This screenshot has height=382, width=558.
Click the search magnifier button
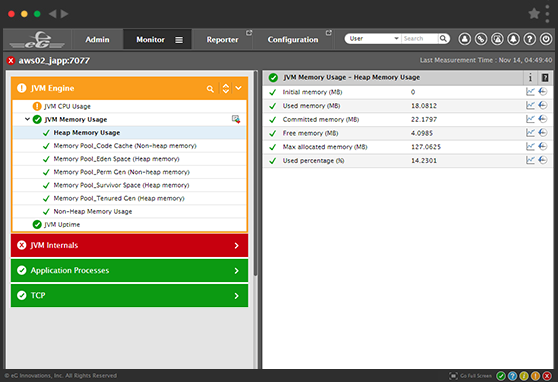443,38
